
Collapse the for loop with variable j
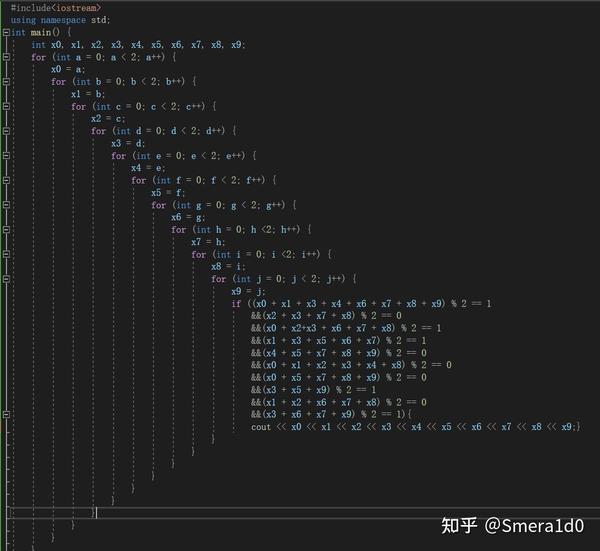[x=6, y=279]
